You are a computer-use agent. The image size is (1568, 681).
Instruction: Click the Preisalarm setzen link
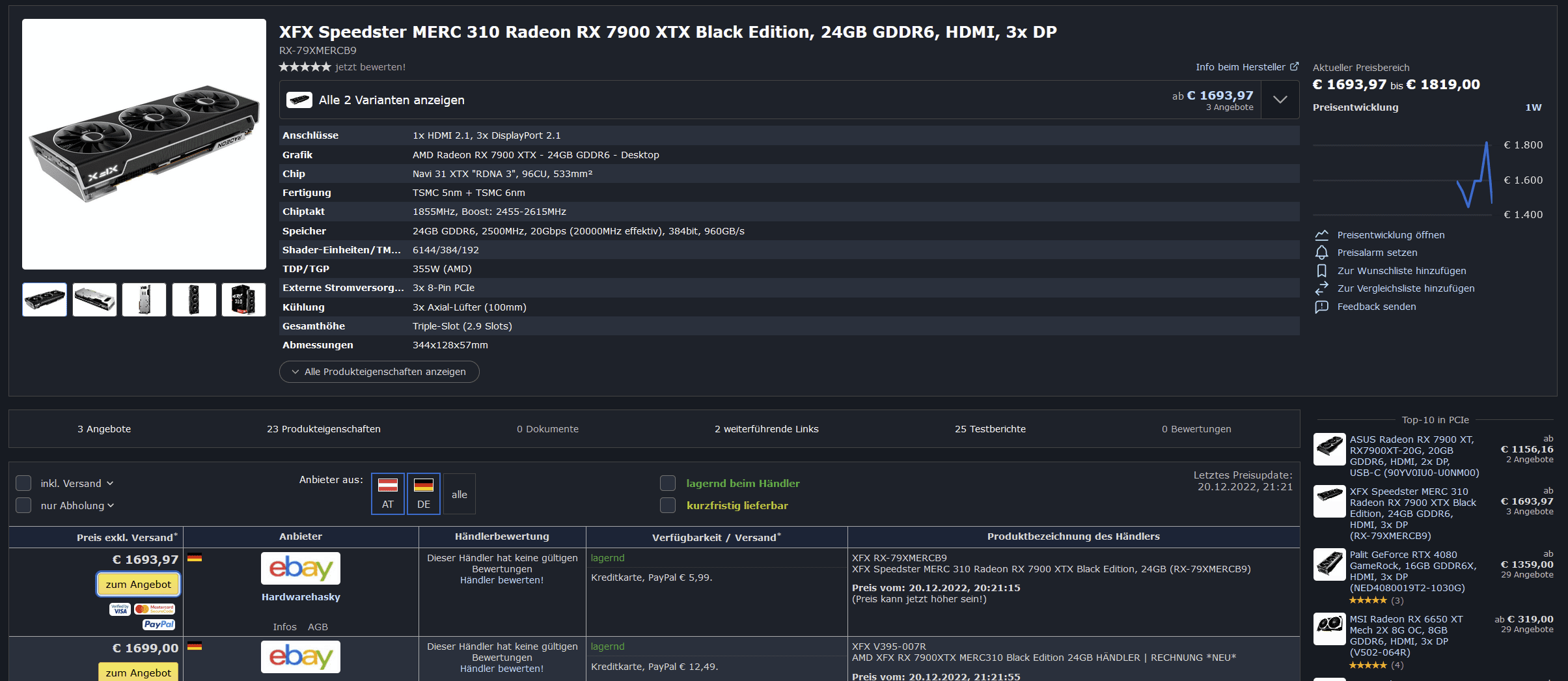coord(1377,253)
